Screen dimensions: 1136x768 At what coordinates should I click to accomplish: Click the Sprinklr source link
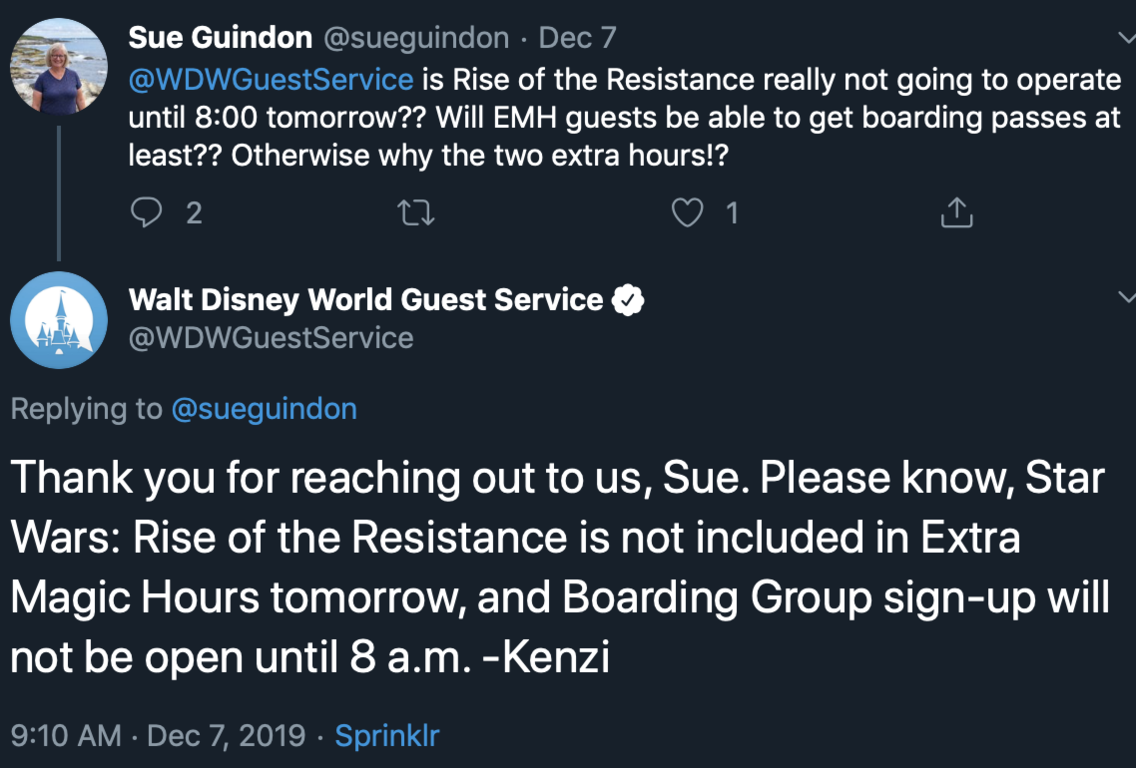click(387, 737)
